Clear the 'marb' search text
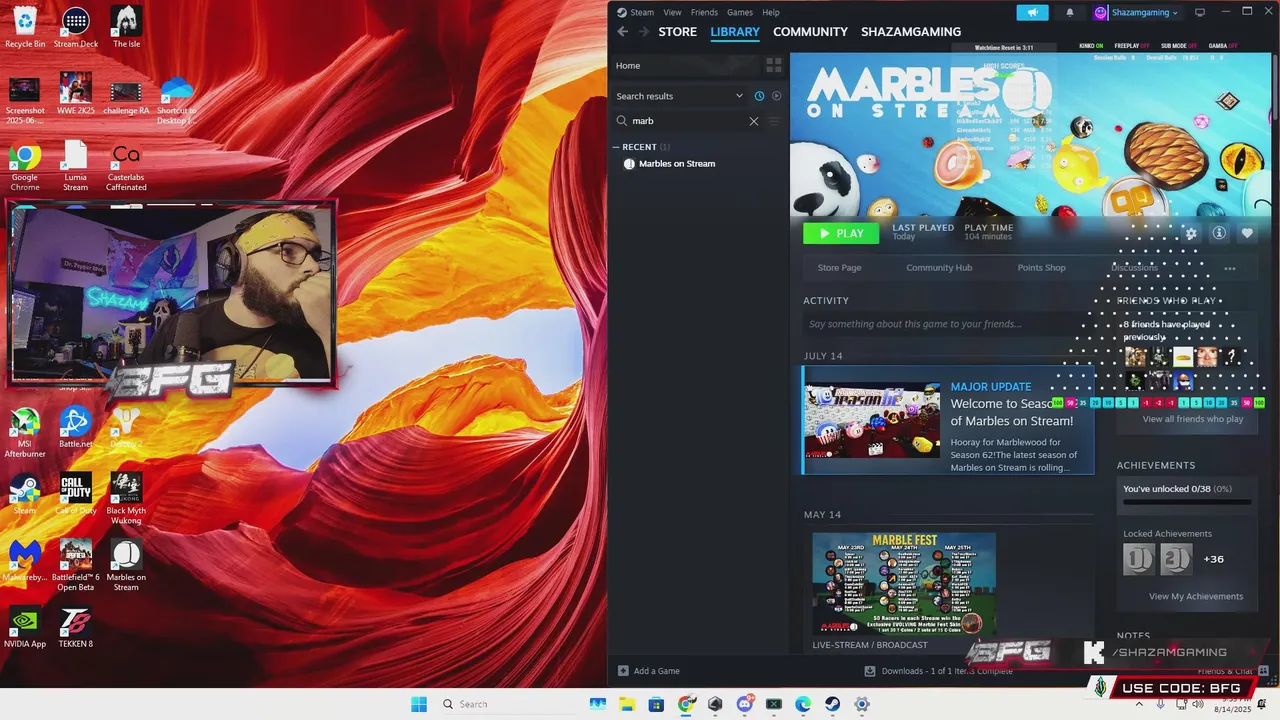Image resolution: width=1280 pixels, height=720 pixels. pos(754,121)
